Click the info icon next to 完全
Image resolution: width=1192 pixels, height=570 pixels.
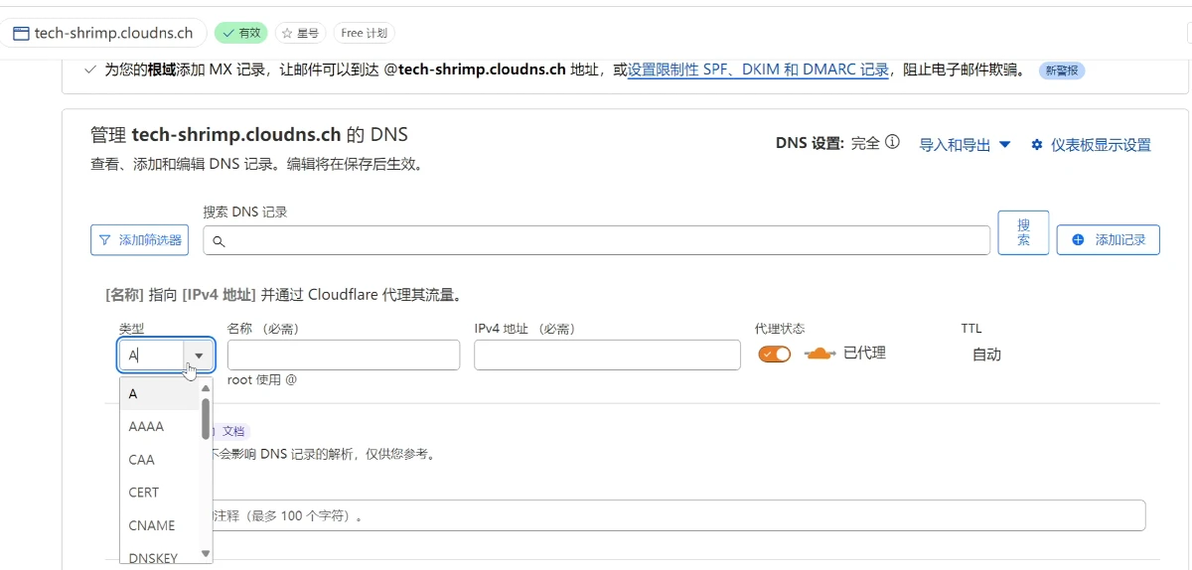tap(893, 142)
